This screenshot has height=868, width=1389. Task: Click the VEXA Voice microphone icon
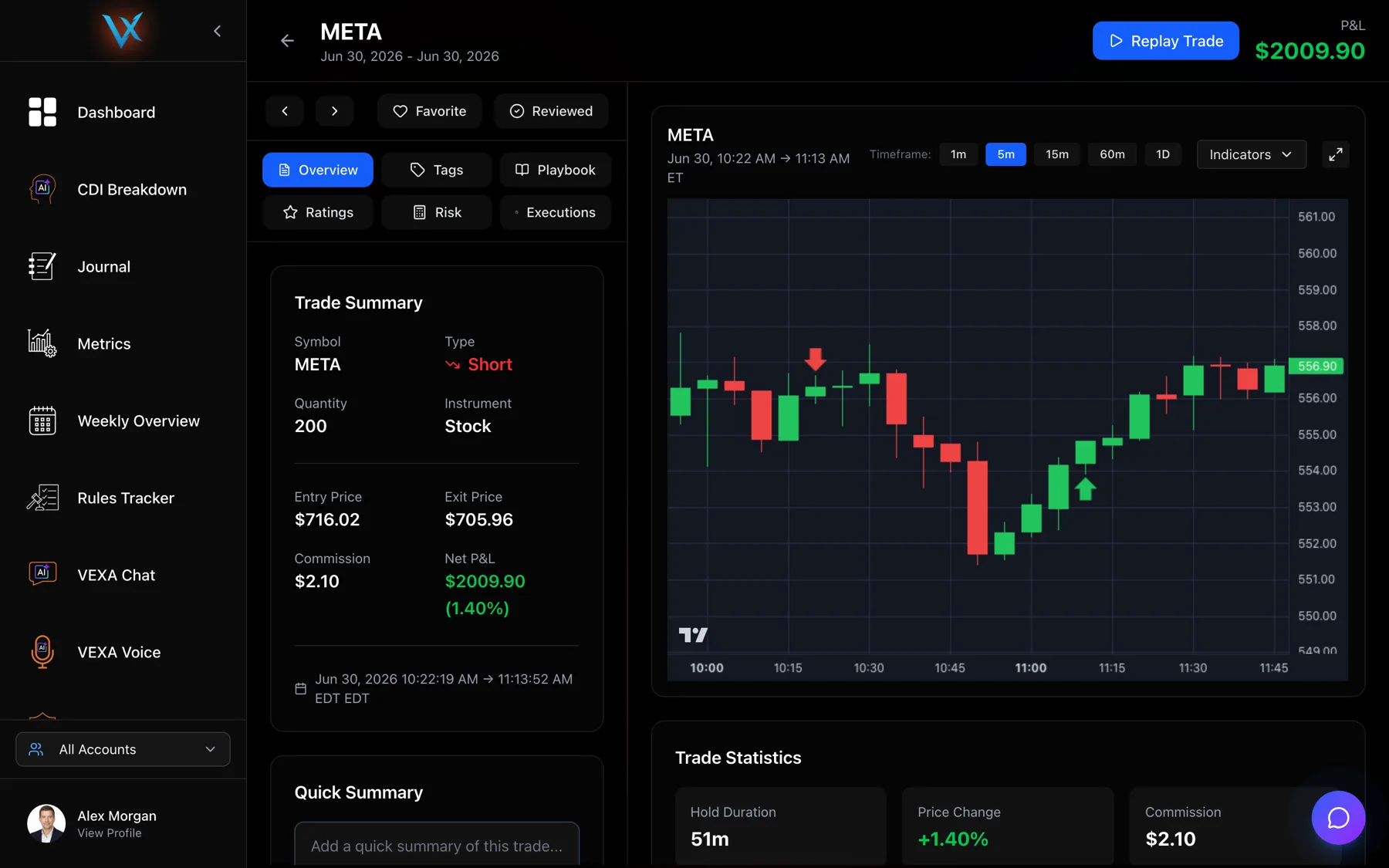coord(42,652)
